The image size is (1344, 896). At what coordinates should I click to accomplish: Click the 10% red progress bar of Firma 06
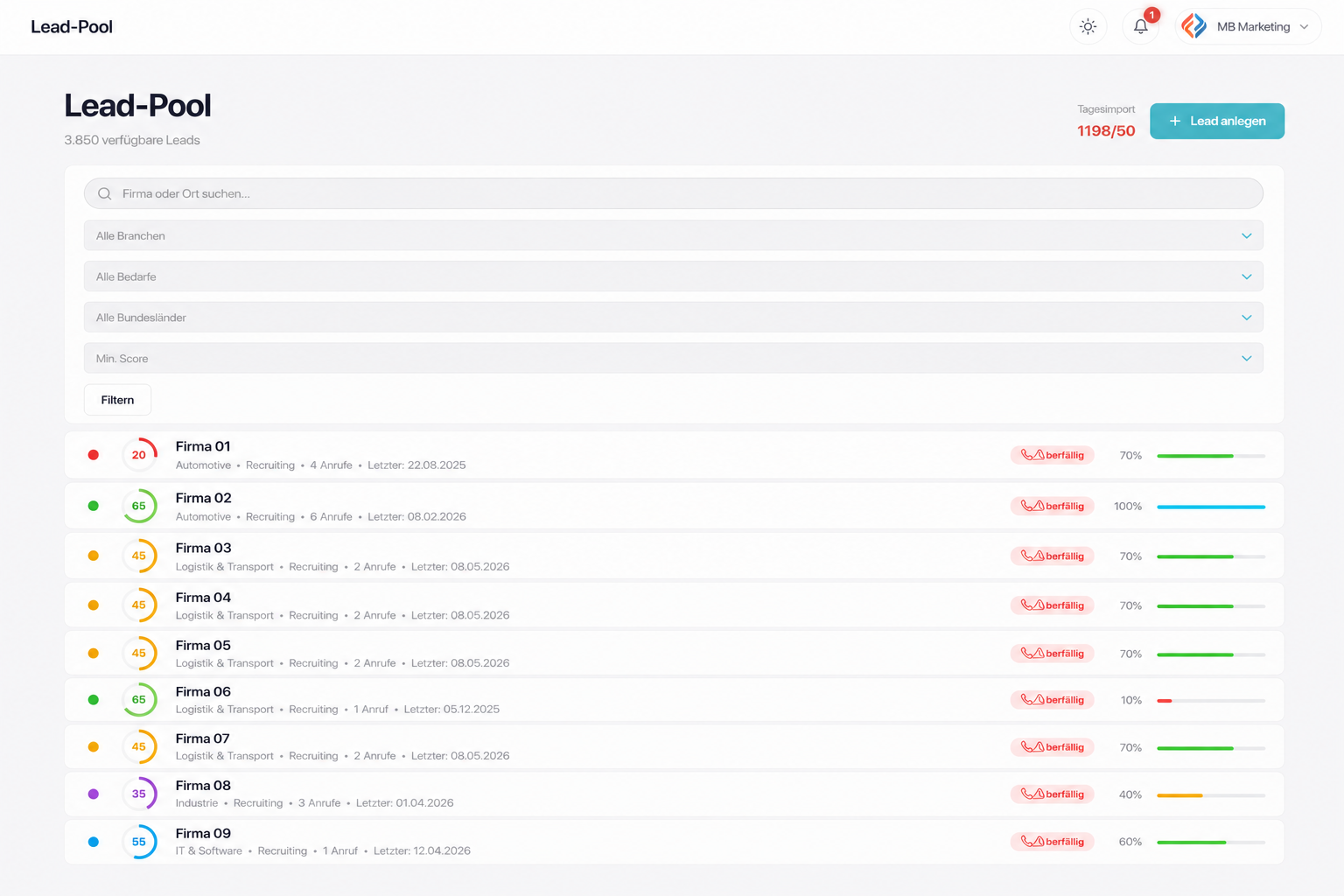1211,701
